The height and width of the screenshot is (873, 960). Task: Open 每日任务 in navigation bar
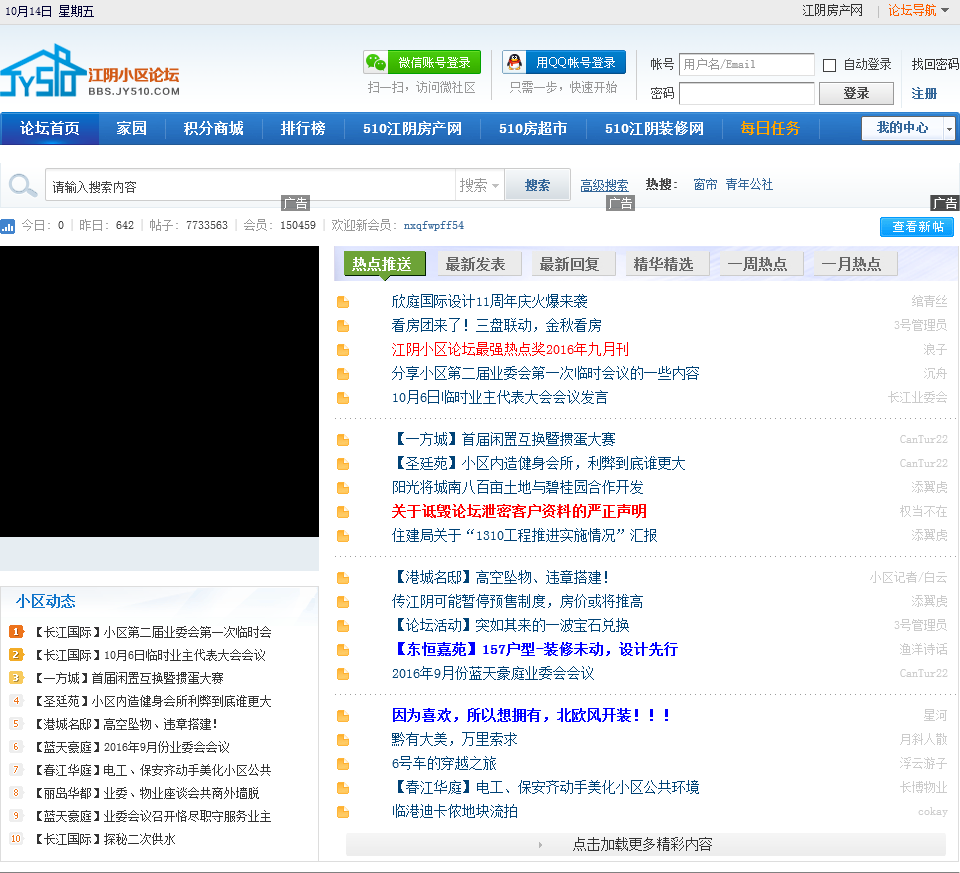coord(770,129)
